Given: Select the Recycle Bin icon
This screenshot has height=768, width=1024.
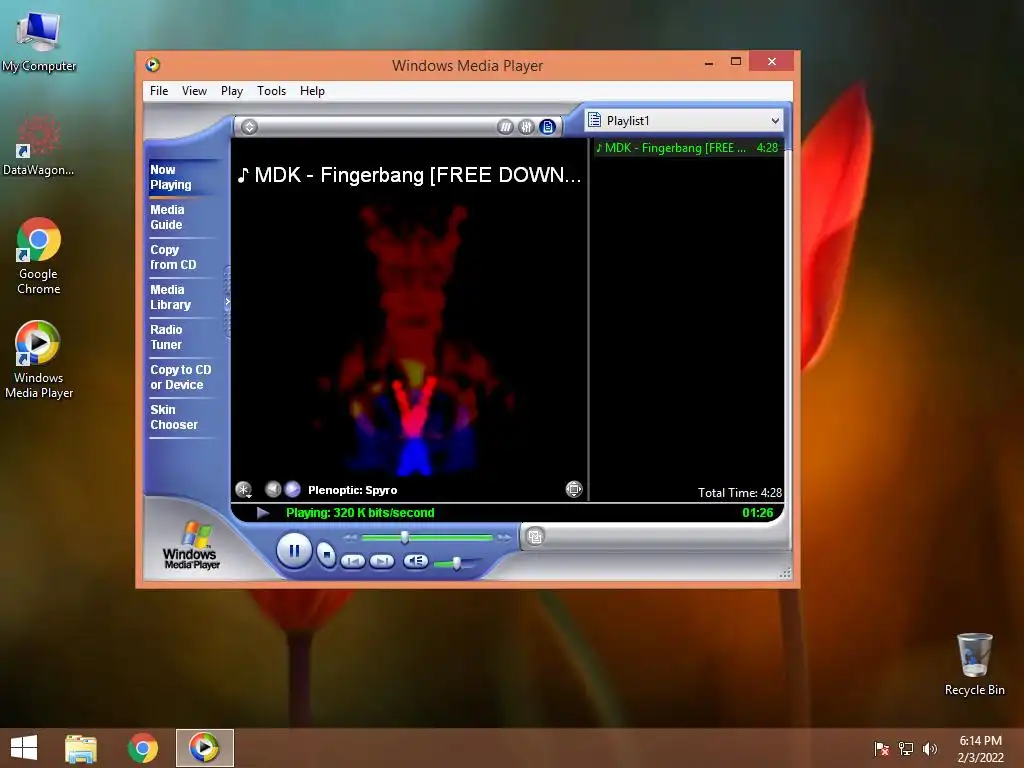Looking at the screenshot, I should pos(974,664).
